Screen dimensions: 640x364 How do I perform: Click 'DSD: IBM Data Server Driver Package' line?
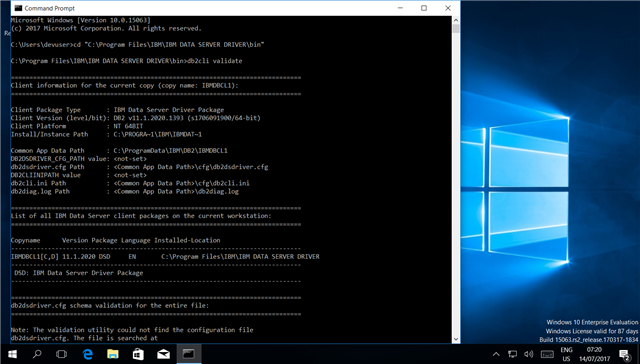point(79,273)
